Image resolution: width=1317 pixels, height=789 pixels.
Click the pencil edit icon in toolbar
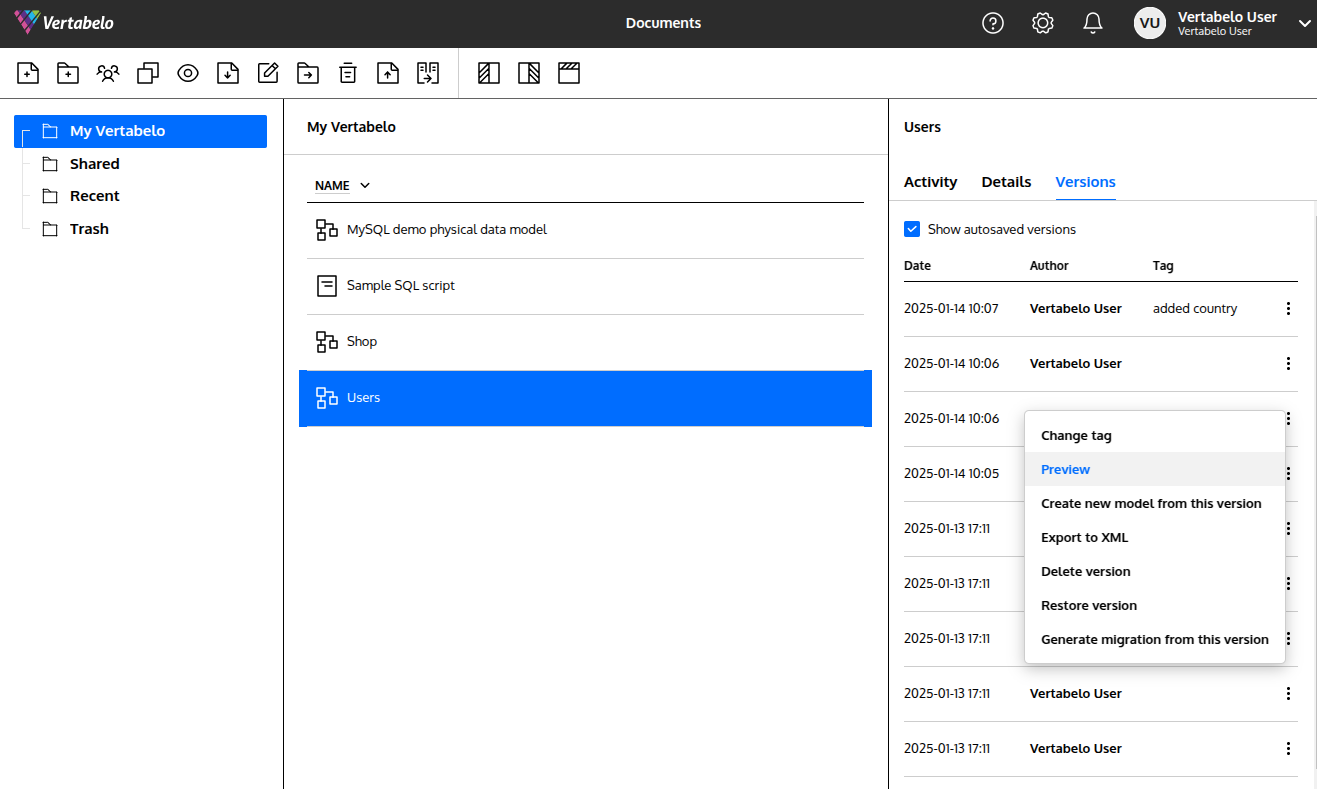[268, 73]
